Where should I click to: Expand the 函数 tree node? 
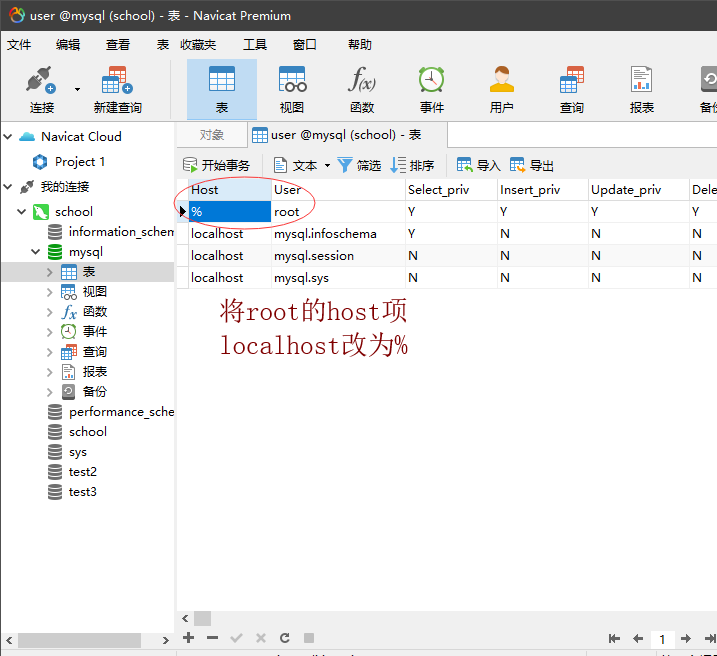pyautogui.click(x=49, y=312)
